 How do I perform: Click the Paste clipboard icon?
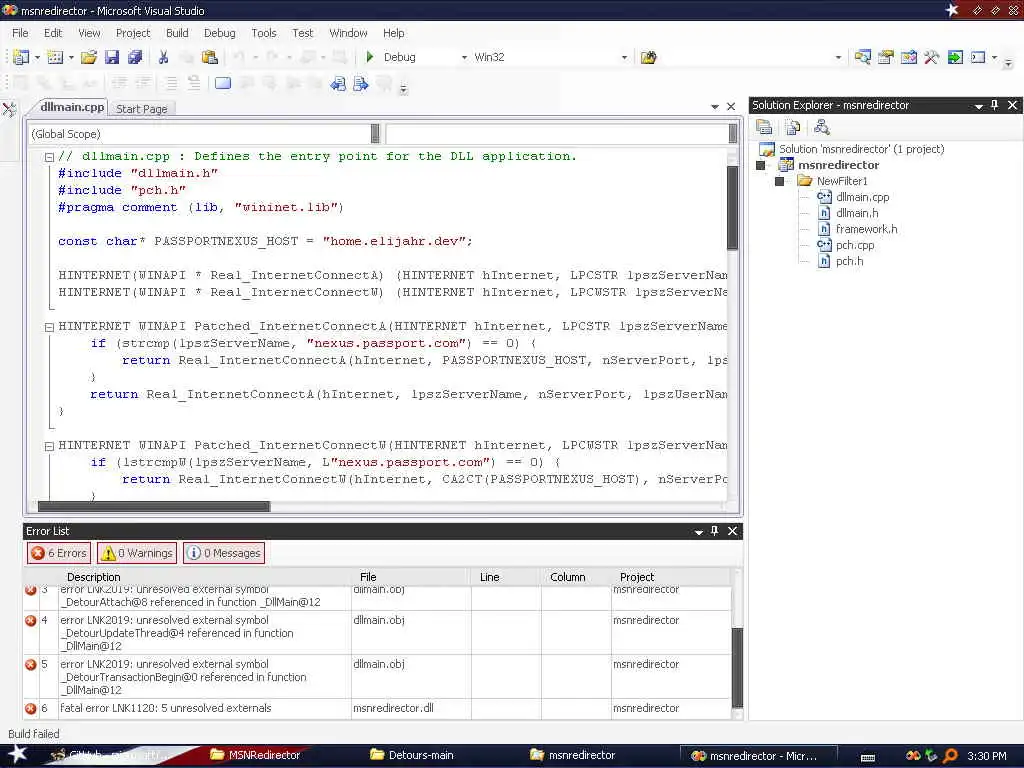click(x=210, y=57)
